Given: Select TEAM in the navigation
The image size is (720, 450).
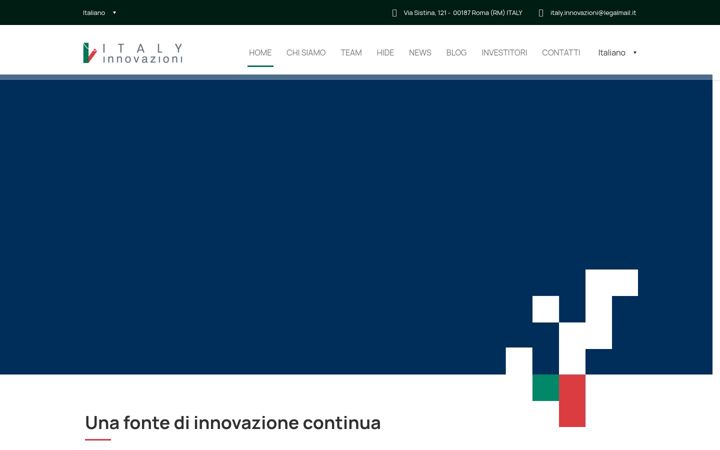Looking at the screenshot, I should coord(351,53).
